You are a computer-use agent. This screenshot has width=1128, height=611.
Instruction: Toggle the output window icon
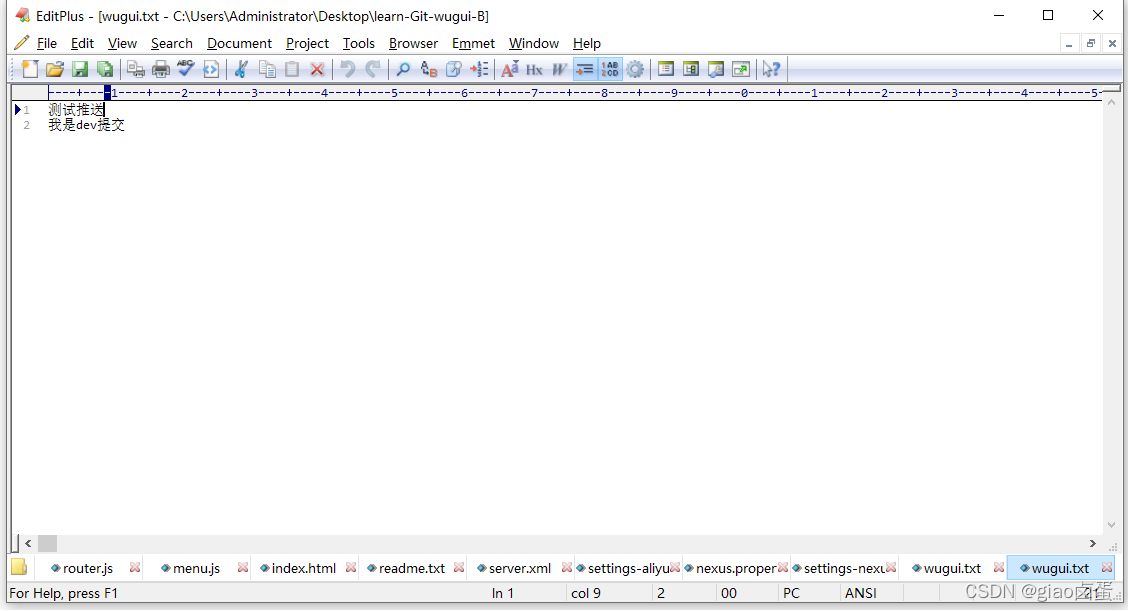tap(716, 69)
